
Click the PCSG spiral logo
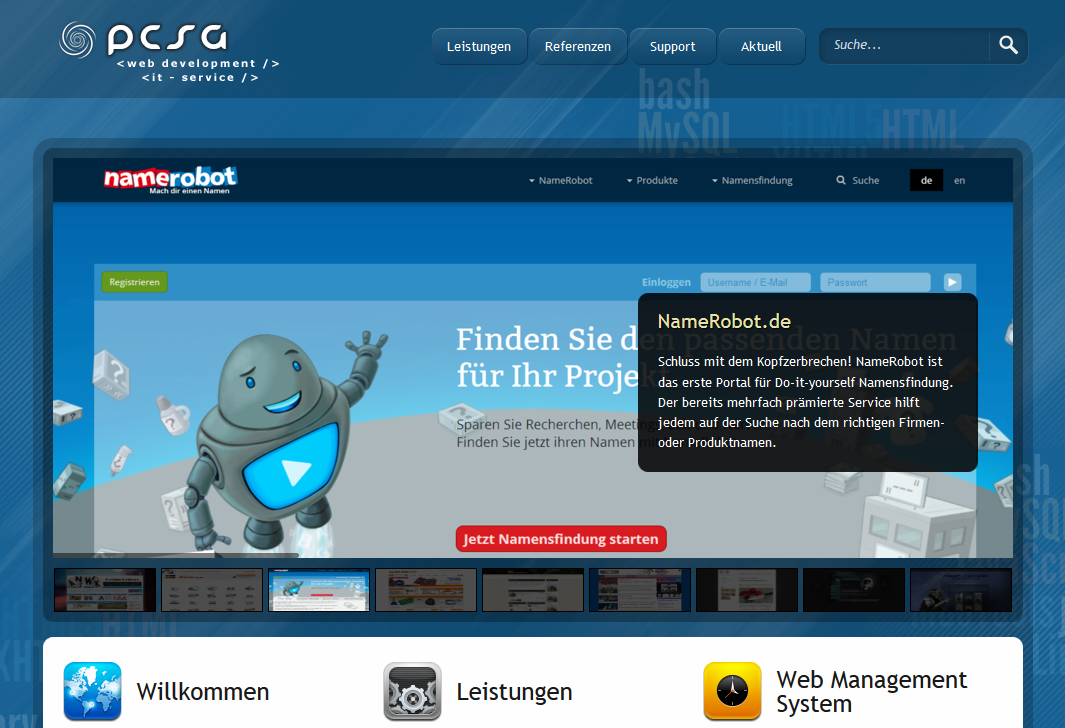pyautogui.click(x=77, y=39)
